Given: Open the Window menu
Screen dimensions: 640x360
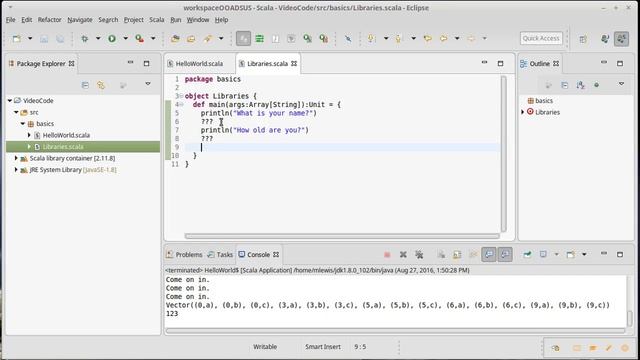Looking at the screenshot, I should 198,20.
